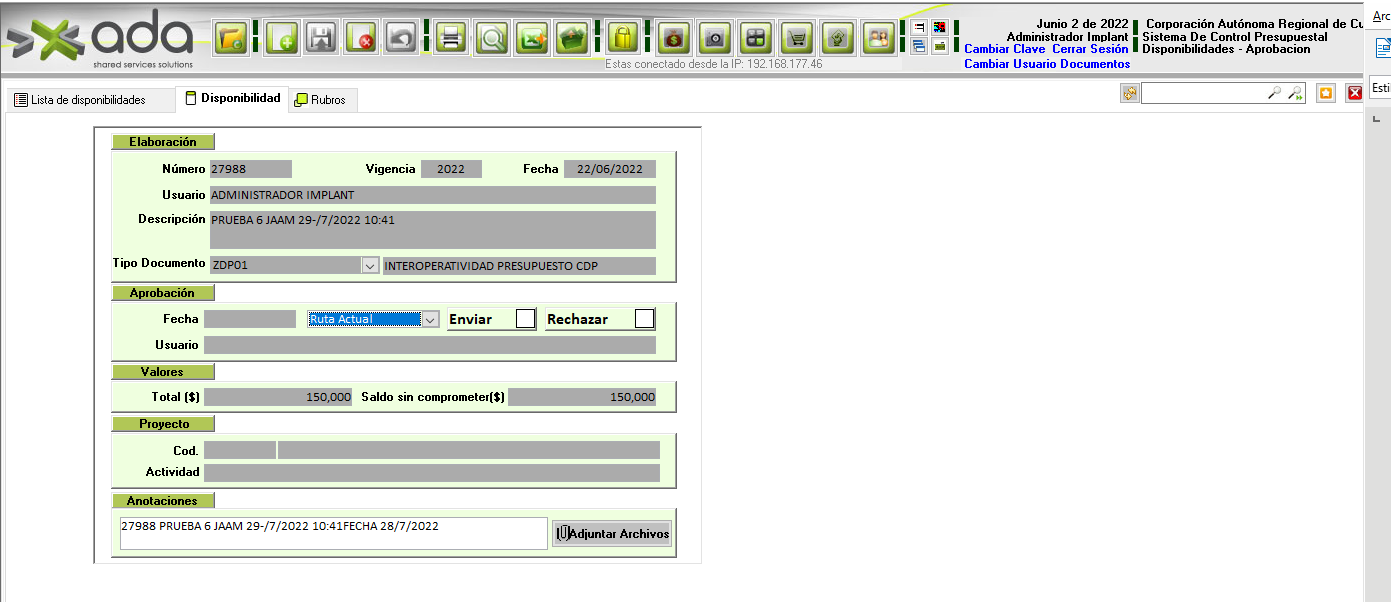Click the Valores section header

163,372
